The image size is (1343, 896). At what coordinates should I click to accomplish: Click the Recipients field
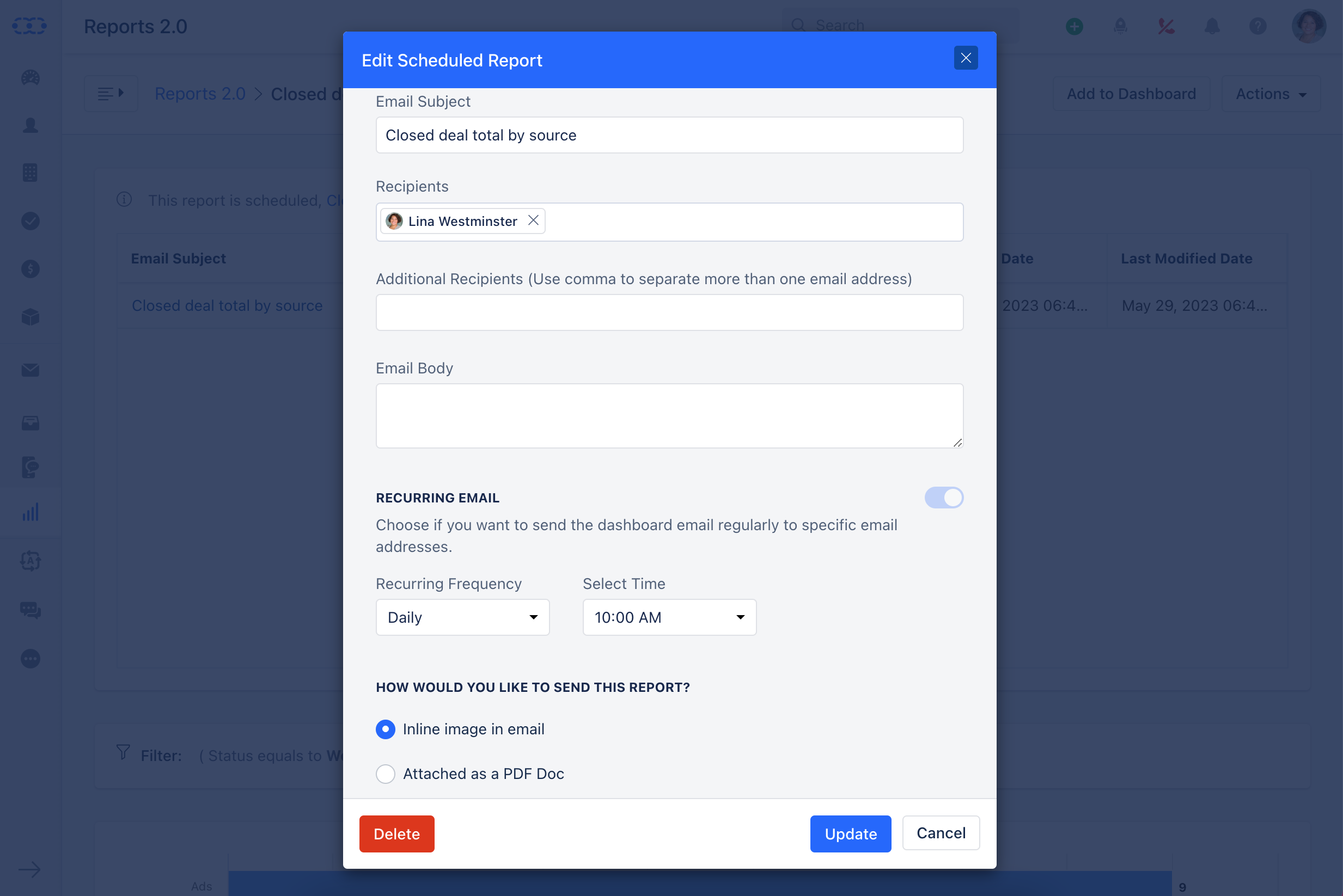pos(669,222)
